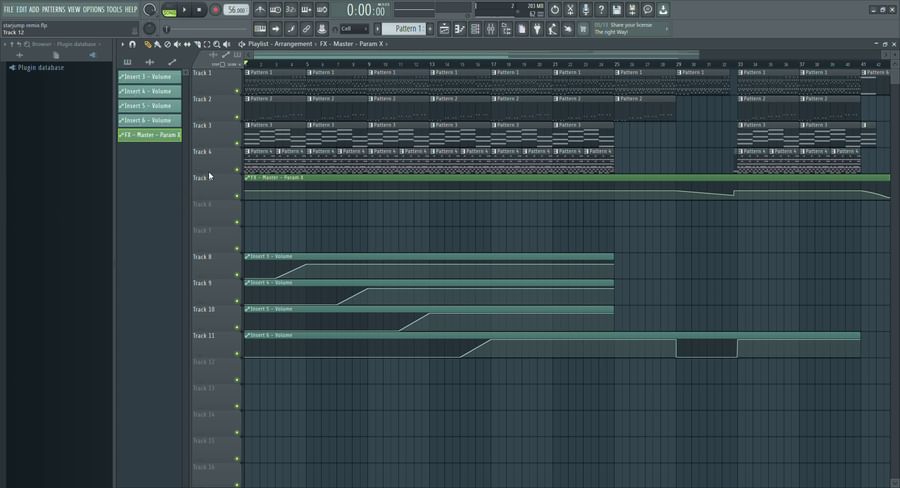Viewport: 900px width, 488px height.
Task: Select the Delete tool in Playlist toolbar
Action: click(167, 44)
